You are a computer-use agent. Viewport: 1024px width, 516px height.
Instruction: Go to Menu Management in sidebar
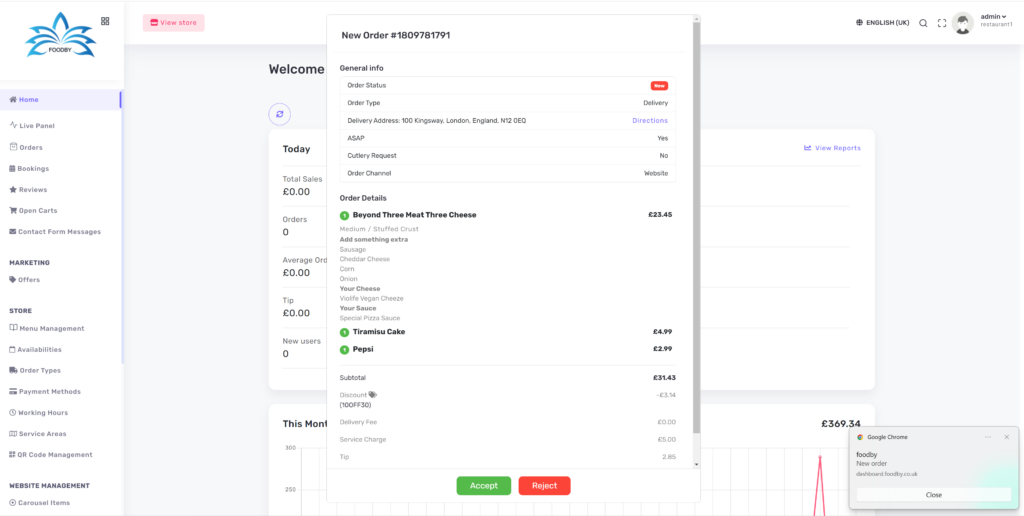pos(51,329)
